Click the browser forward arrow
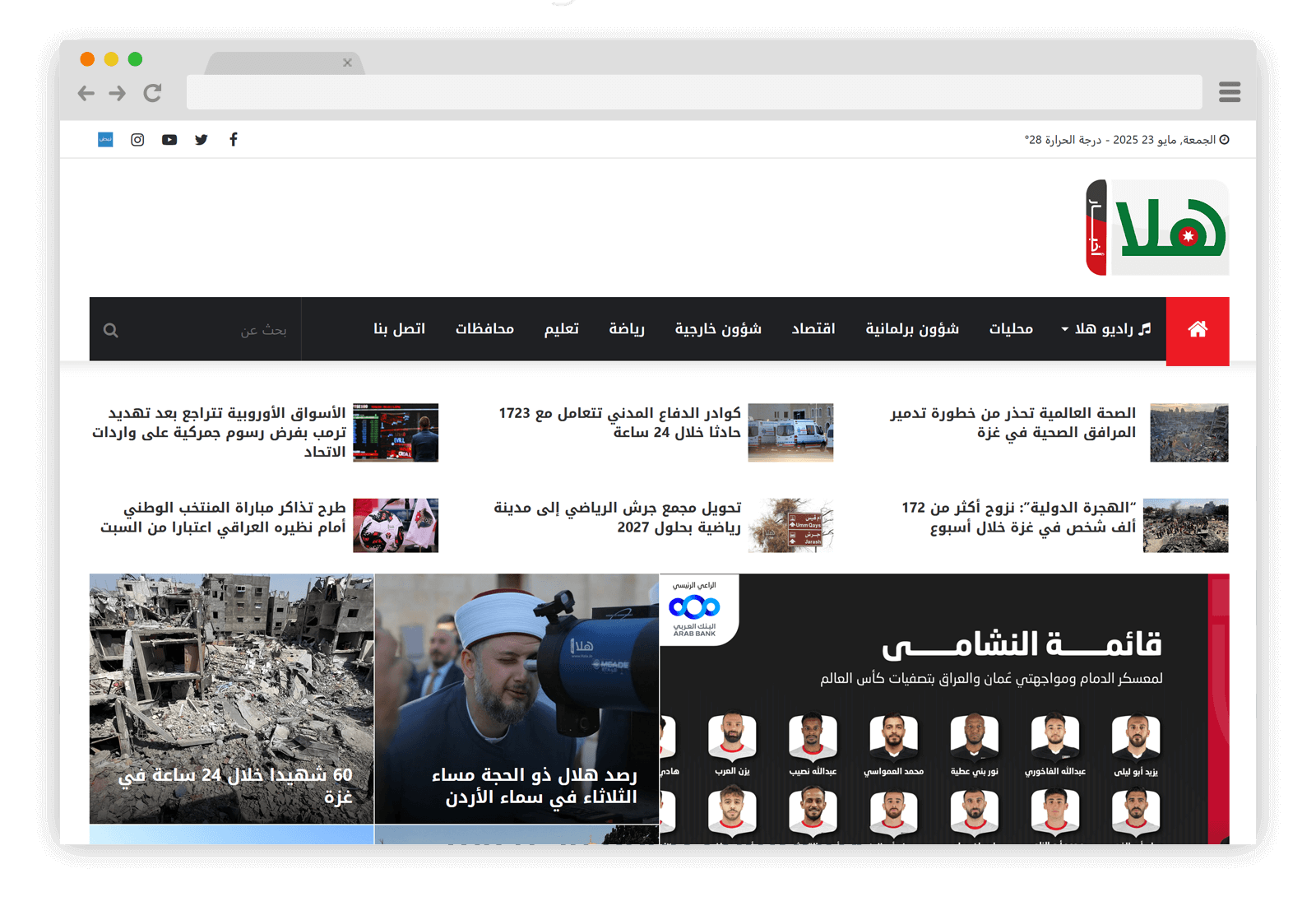The height and width of the screenshot is (906, 1316). [118, 93]
